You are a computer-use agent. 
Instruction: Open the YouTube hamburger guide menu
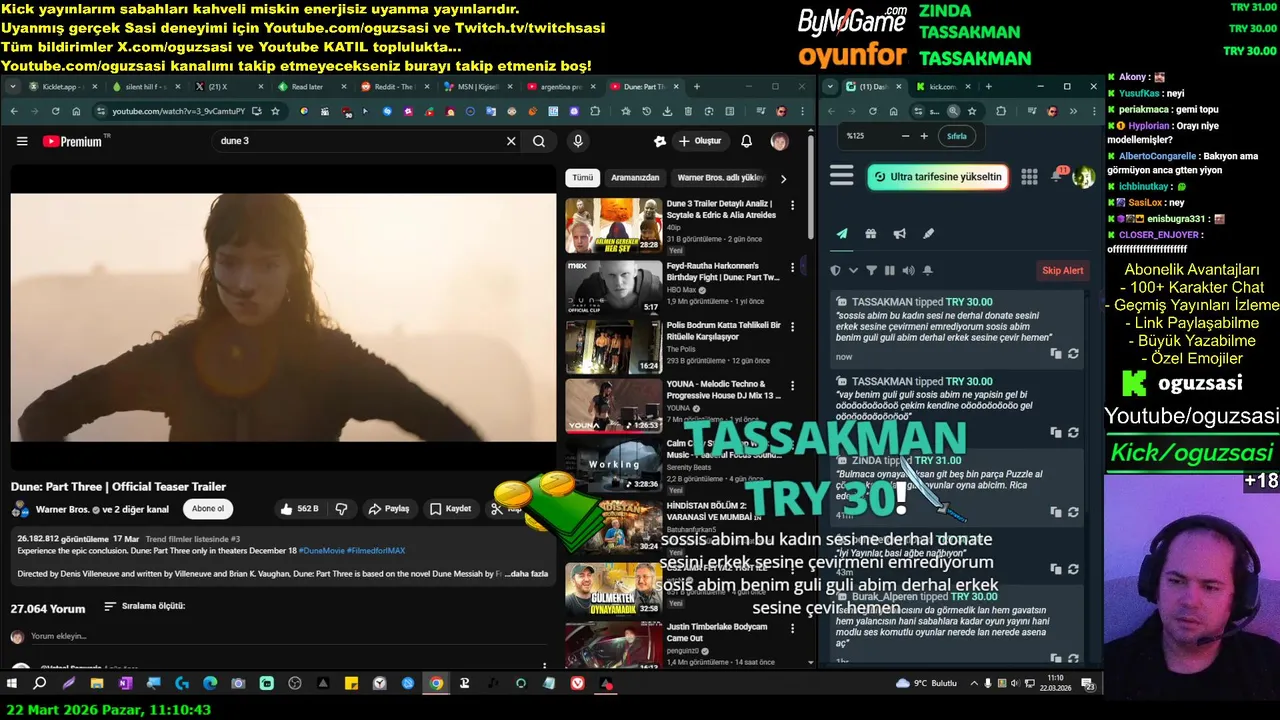[x=22, y=141]
